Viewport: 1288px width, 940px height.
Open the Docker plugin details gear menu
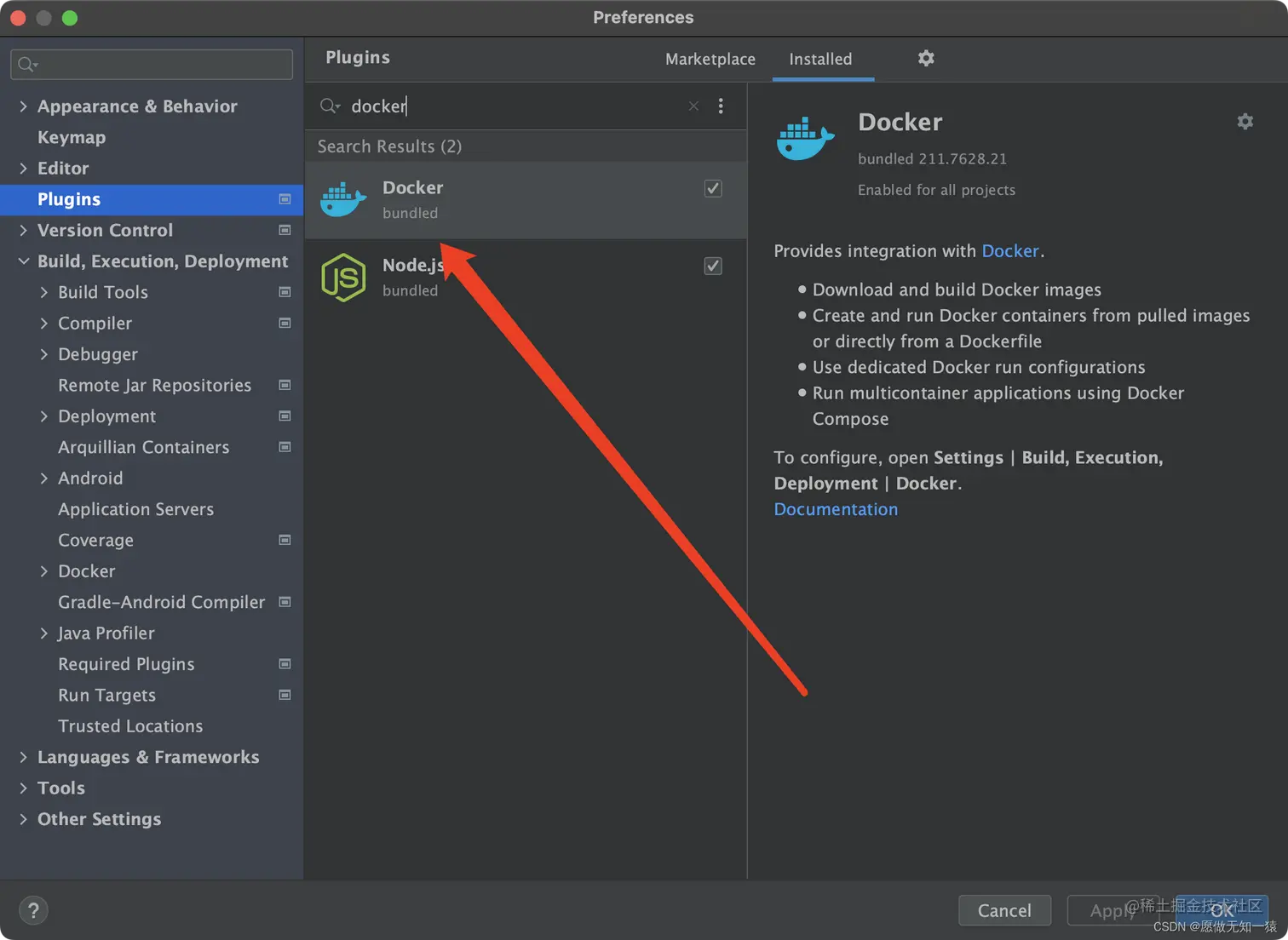point(1245,122)
